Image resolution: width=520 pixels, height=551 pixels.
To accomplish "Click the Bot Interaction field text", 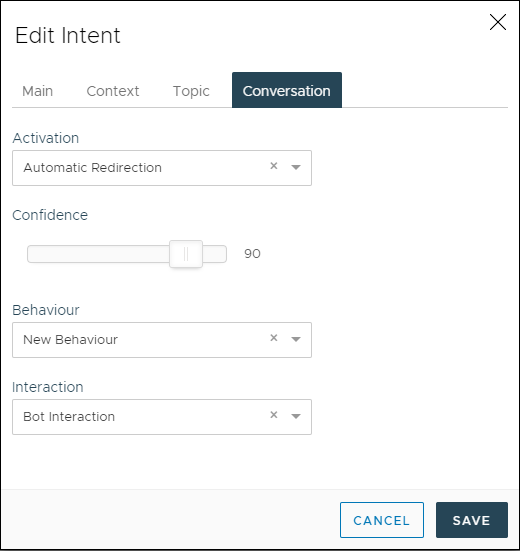I will 69,416.
